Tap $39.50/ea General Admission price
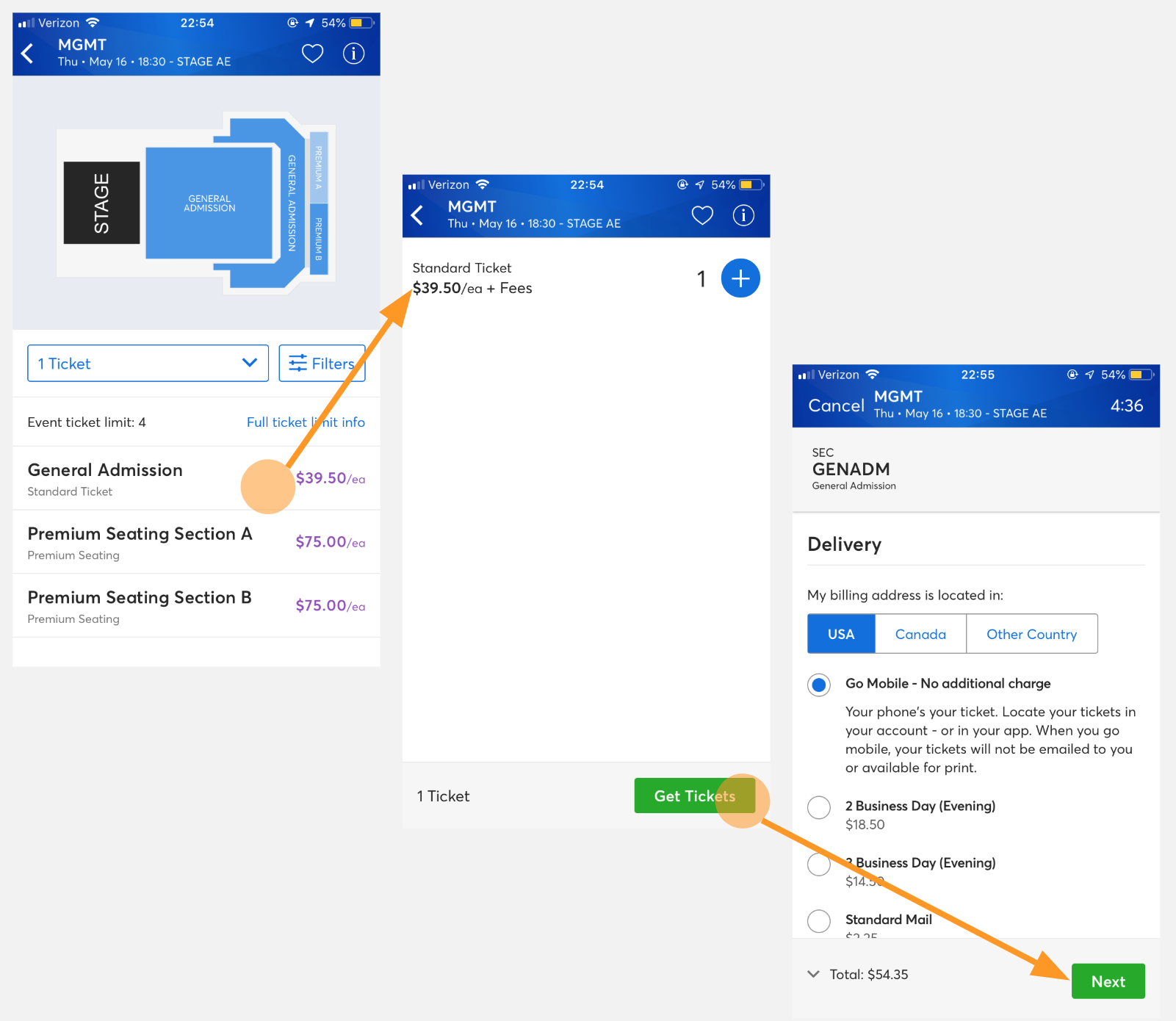Viewport: 1176px width, 1021px height. click(331, 478)
